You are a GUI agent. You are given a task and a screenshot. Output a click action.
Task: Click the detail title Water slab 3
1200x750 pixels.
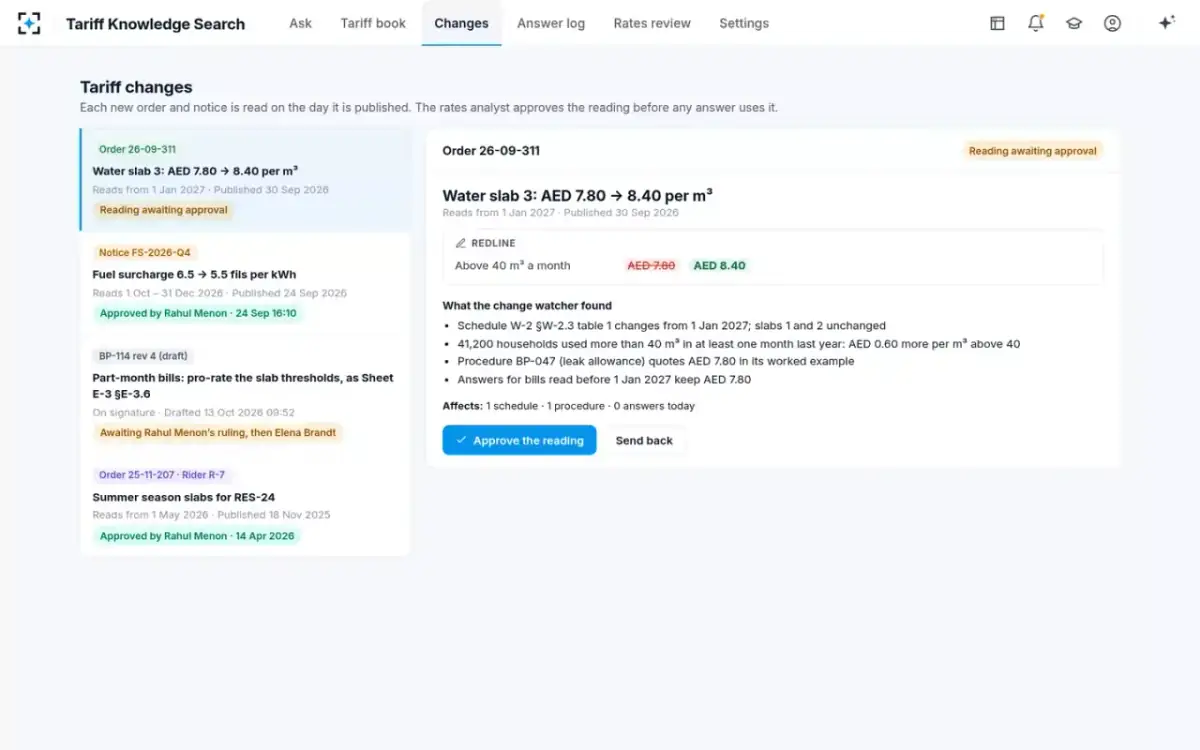point(577,196)
